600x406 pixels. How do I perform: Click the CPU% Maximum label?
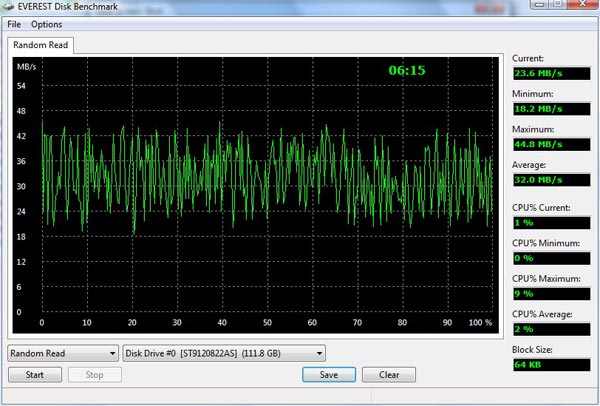546,279
